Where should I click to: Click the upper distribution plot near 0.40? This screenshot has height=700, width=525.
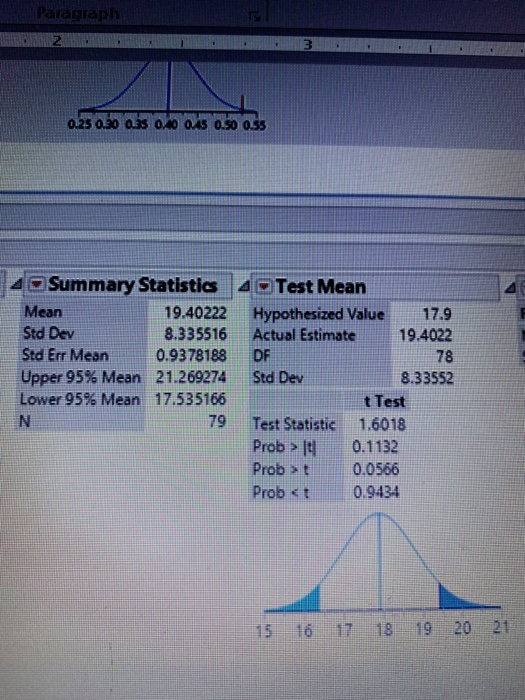[x=168, y=87]
